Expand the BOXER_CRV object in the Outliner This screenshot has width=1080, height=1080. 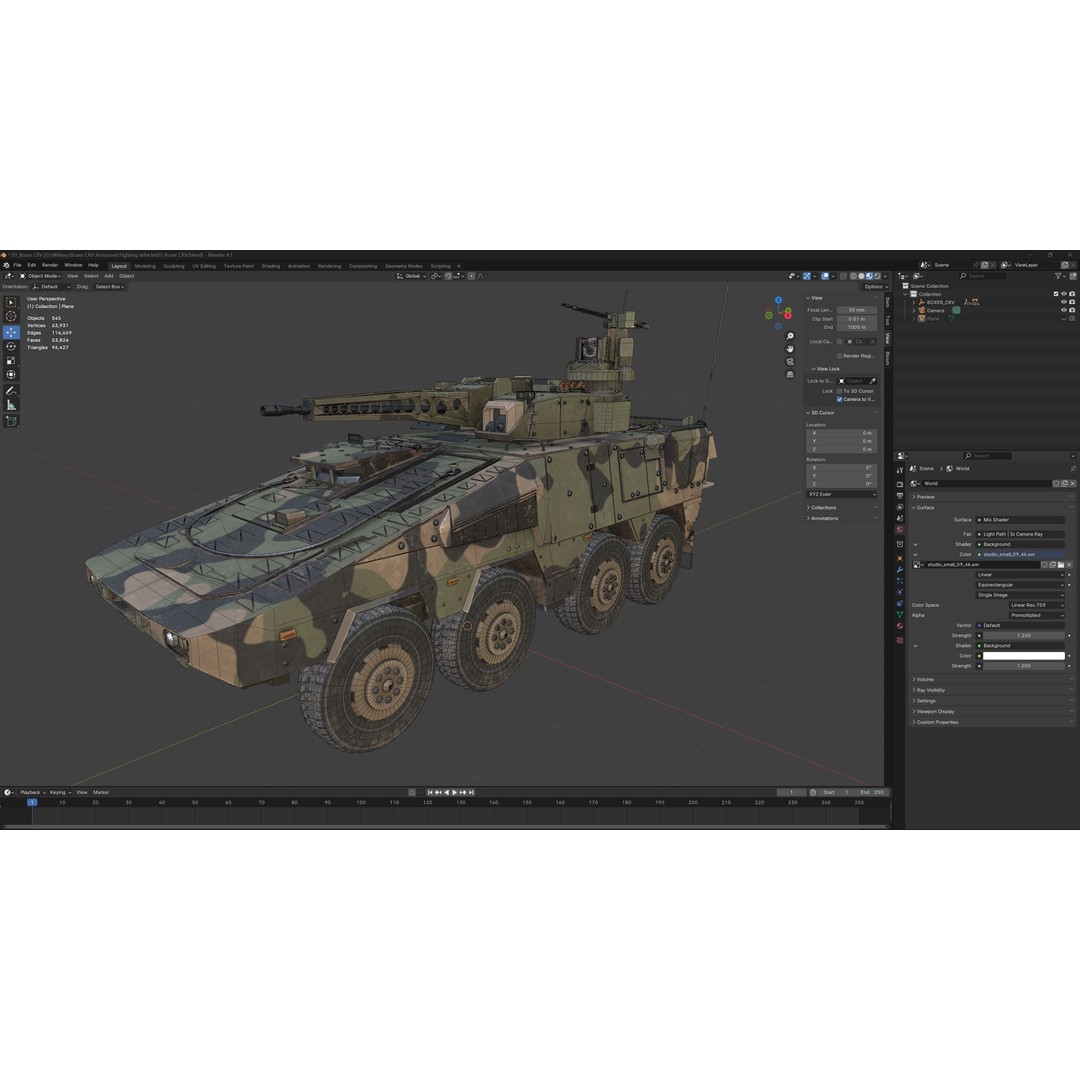pyautogui.click(x=913, y=302)
